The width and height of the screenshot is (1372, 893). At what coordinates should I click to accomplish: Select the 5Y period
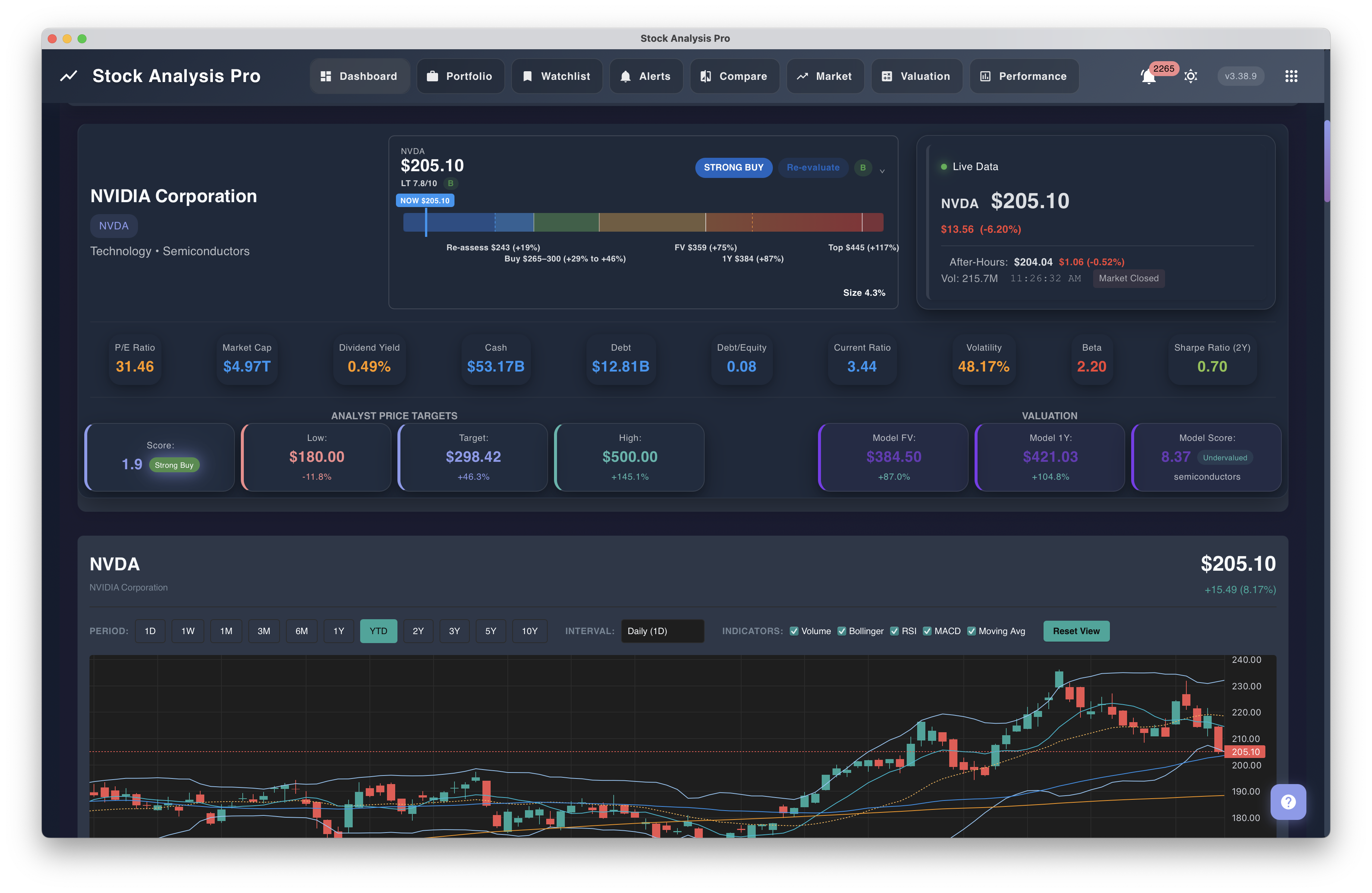491,631
